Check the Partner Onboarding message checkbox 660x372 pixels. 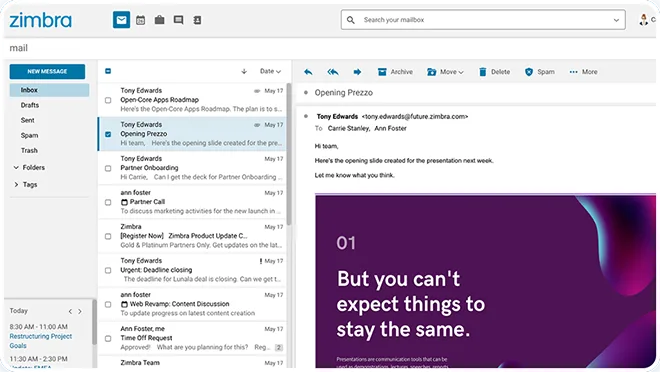click(x=108, y=168)
